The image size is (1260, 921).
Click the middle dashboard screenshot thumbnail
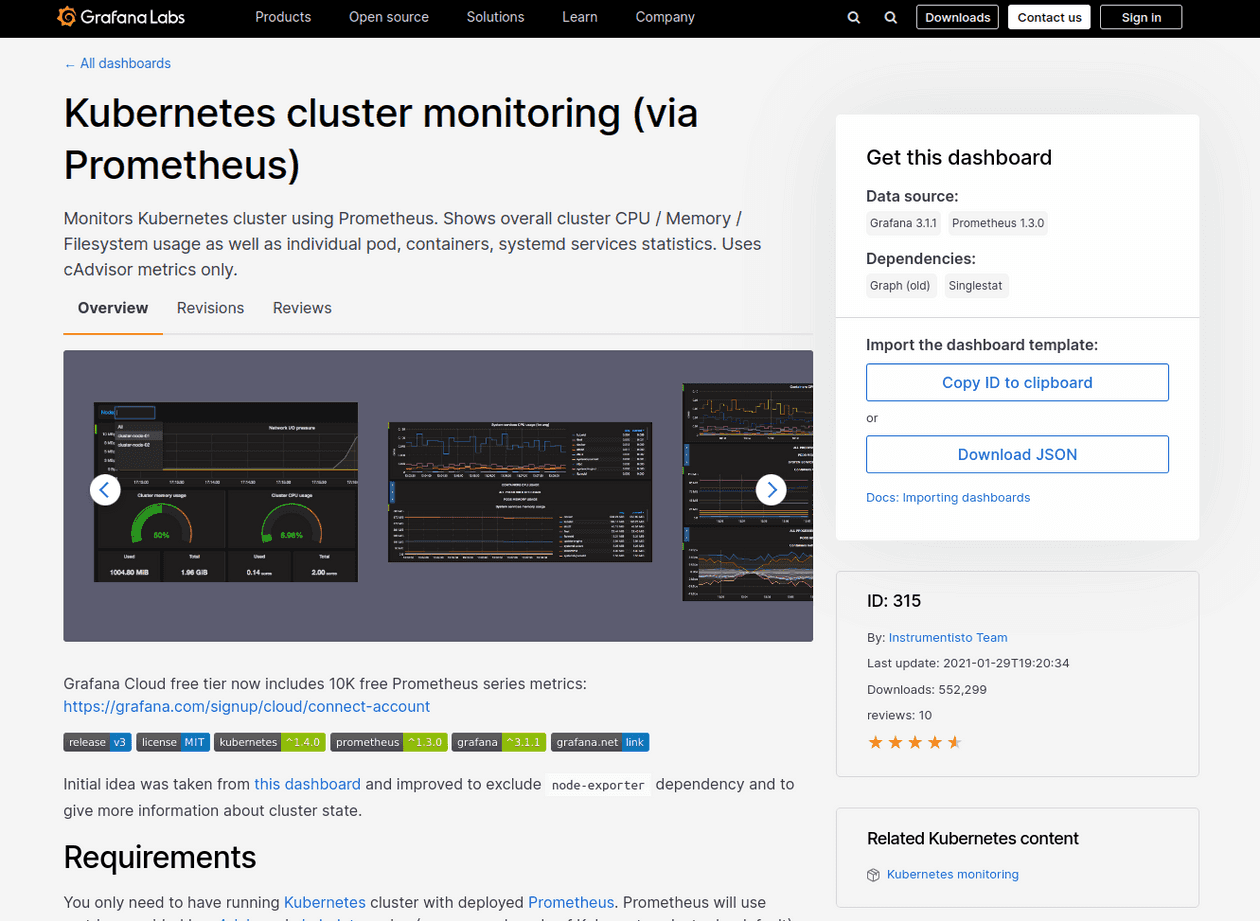coord(519,491)
